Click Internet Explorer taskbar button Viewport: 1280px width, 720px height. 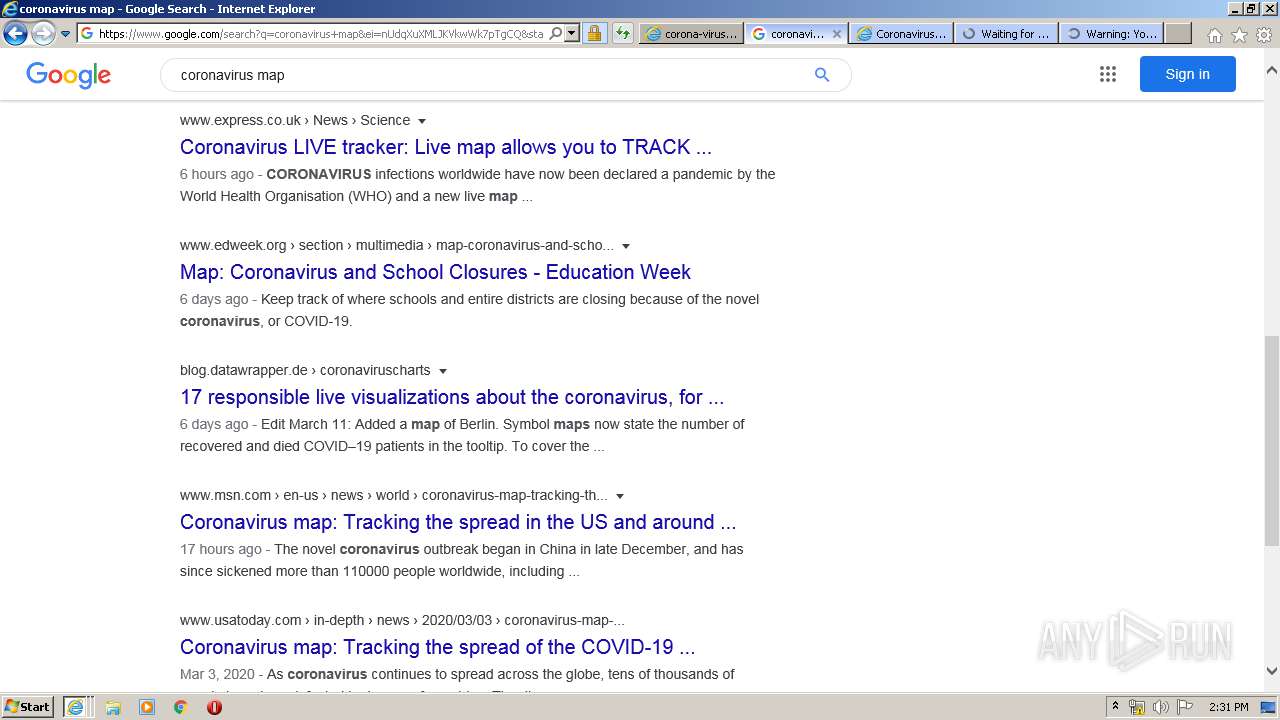[x=78, y=707]
